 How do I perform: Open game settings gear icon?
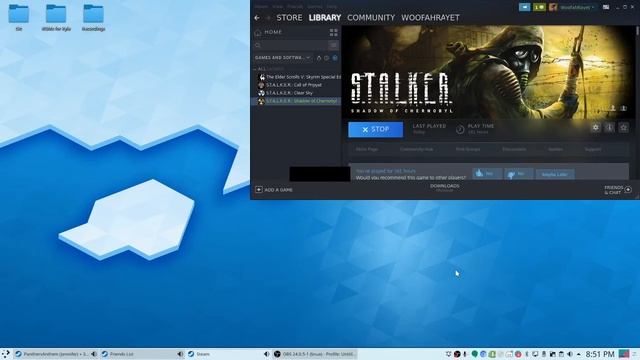point(596,127)
